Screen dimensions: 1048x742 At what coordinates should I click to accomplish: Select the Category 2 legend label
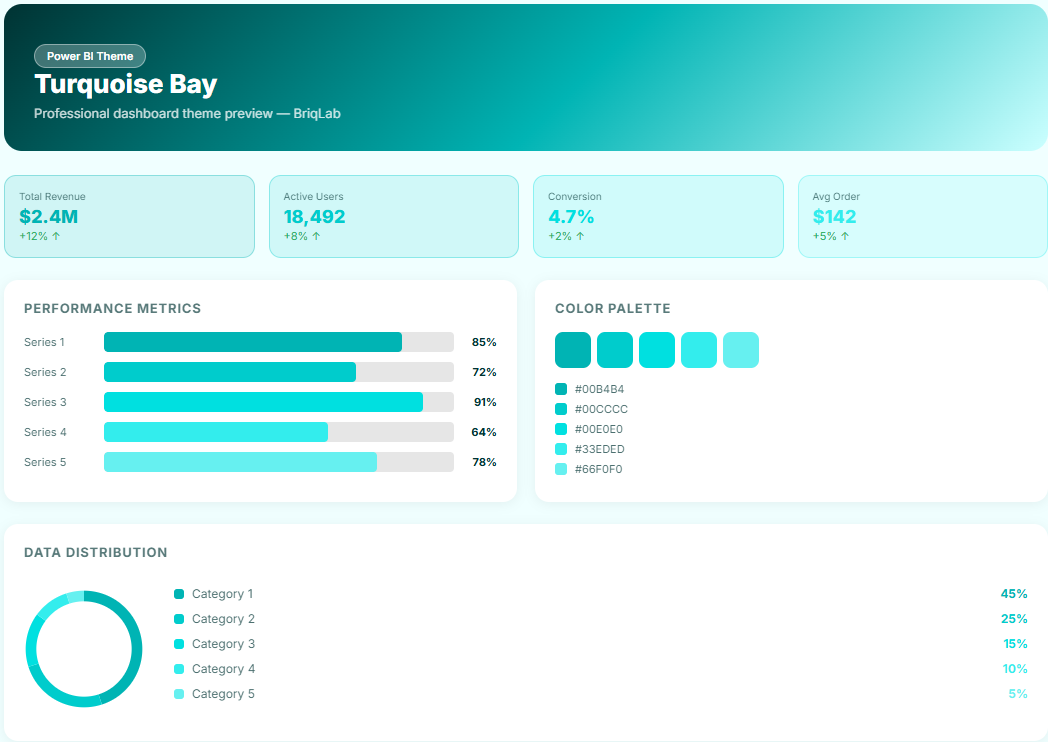(x=223, y=619)
